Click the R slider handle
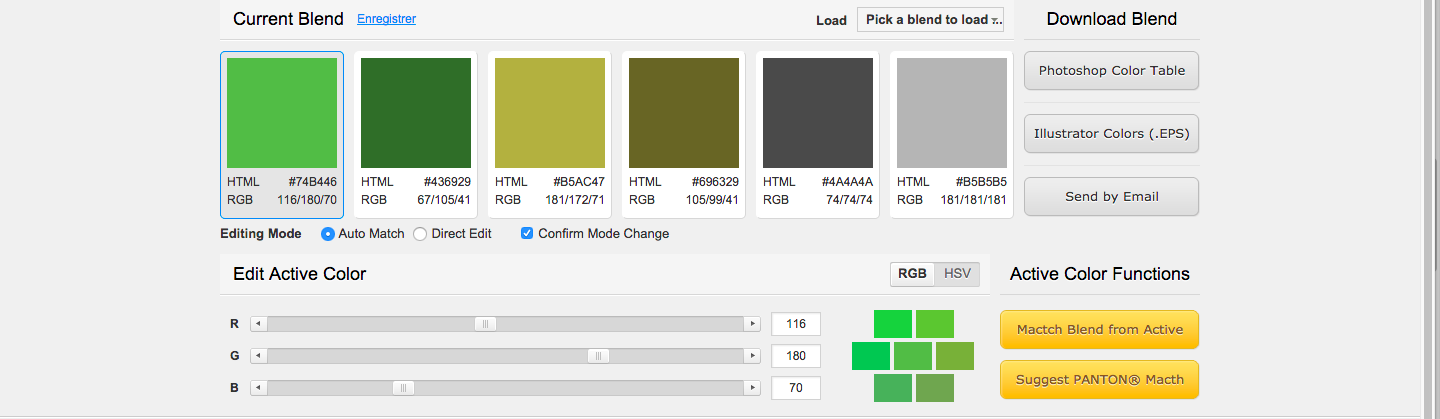Viewport: 1440px width, 419px height. [485, 324]
